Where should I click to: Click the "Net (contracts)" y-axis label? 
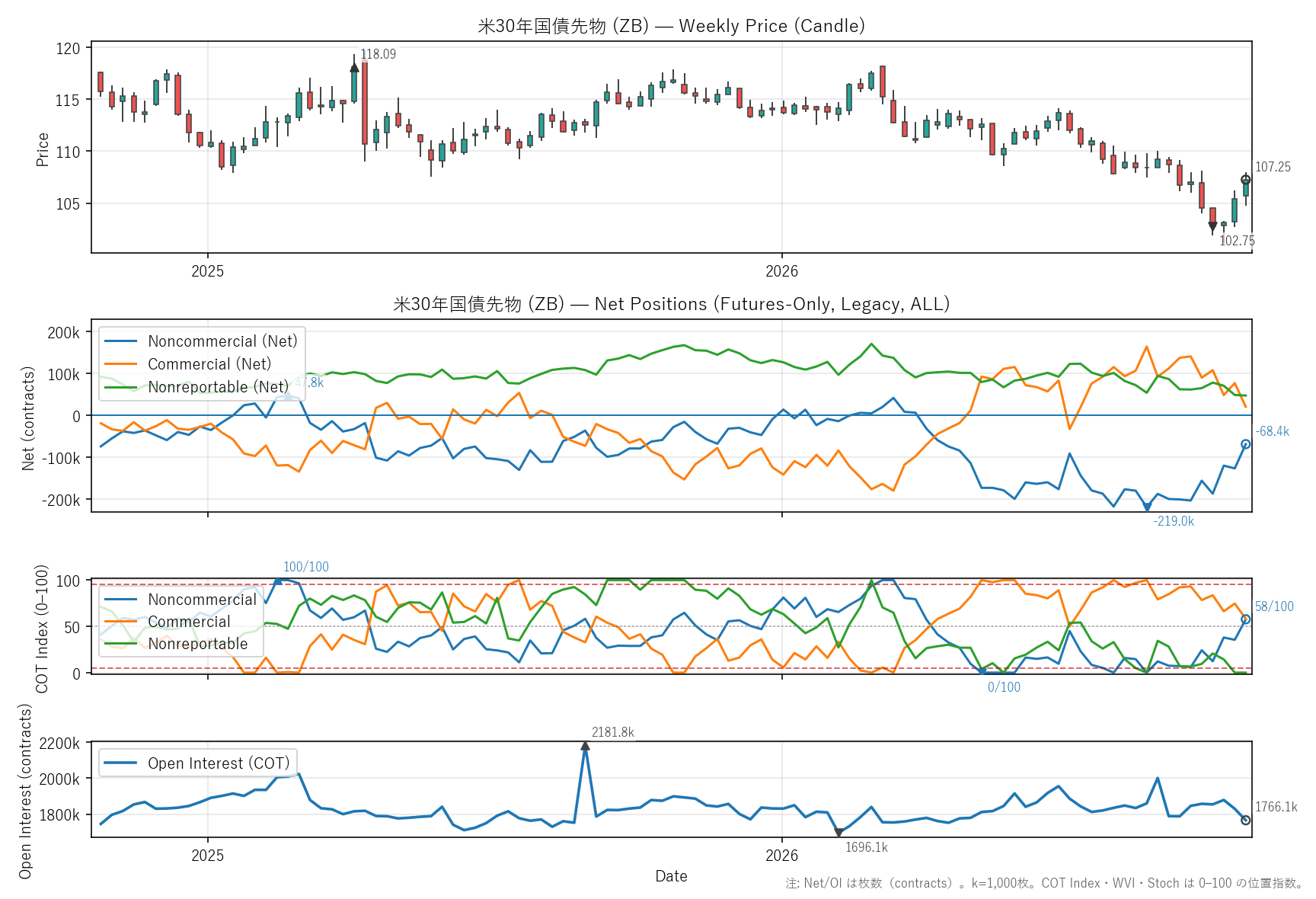pos(28,418)
